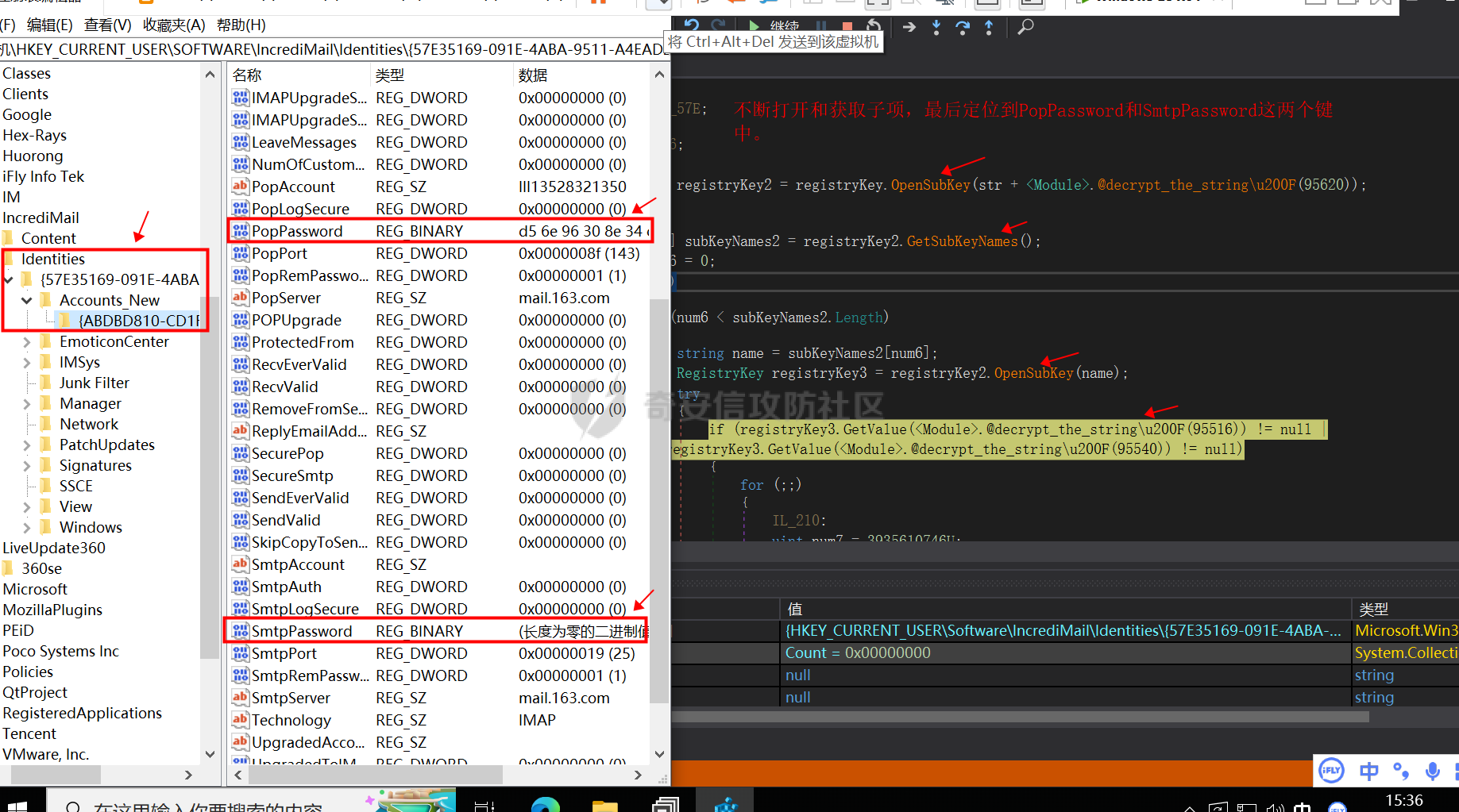Collapse the {57E35169-091E-4ABA key
The width and height of the screenshot is (1459, 812).
pos(9,279)
